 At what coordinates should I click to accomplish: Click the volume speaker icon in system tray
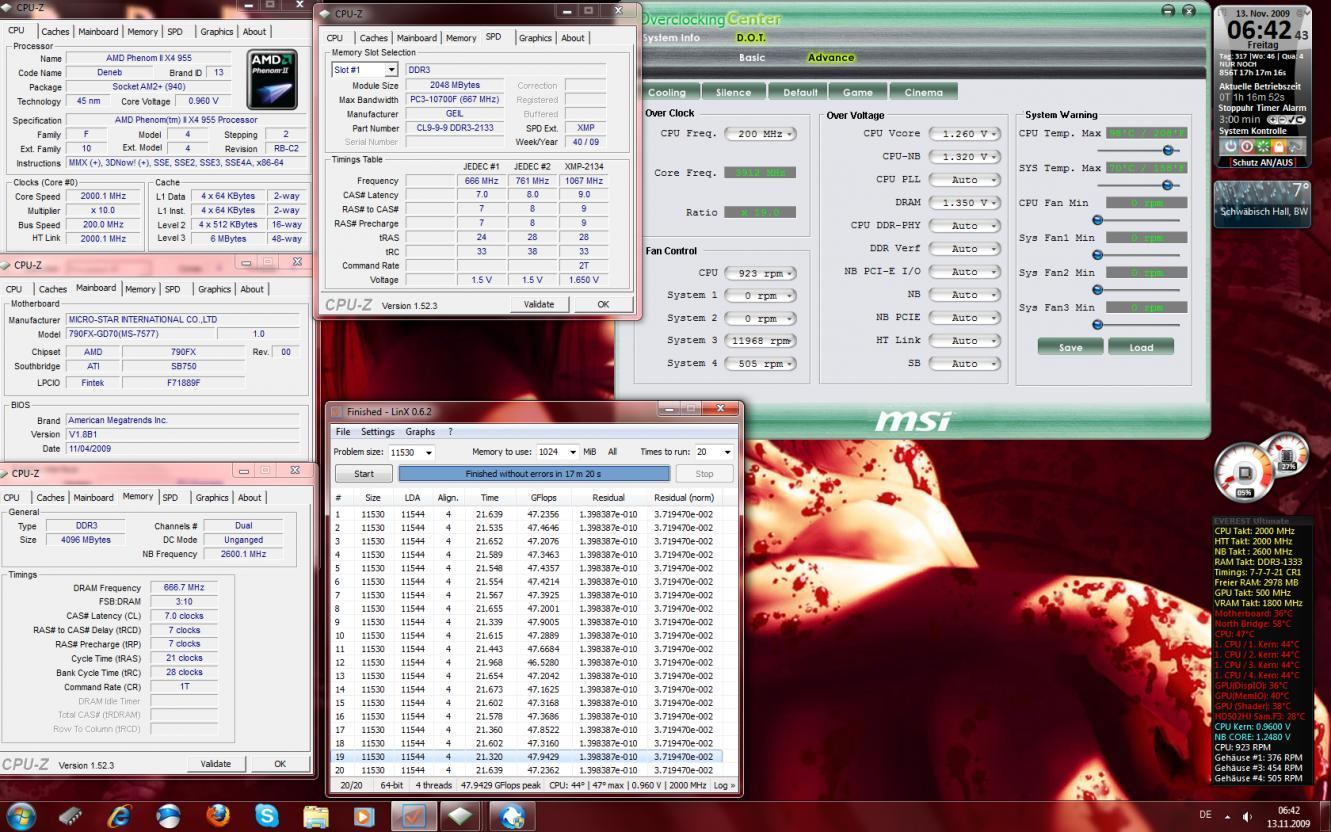coord(1247,817)
